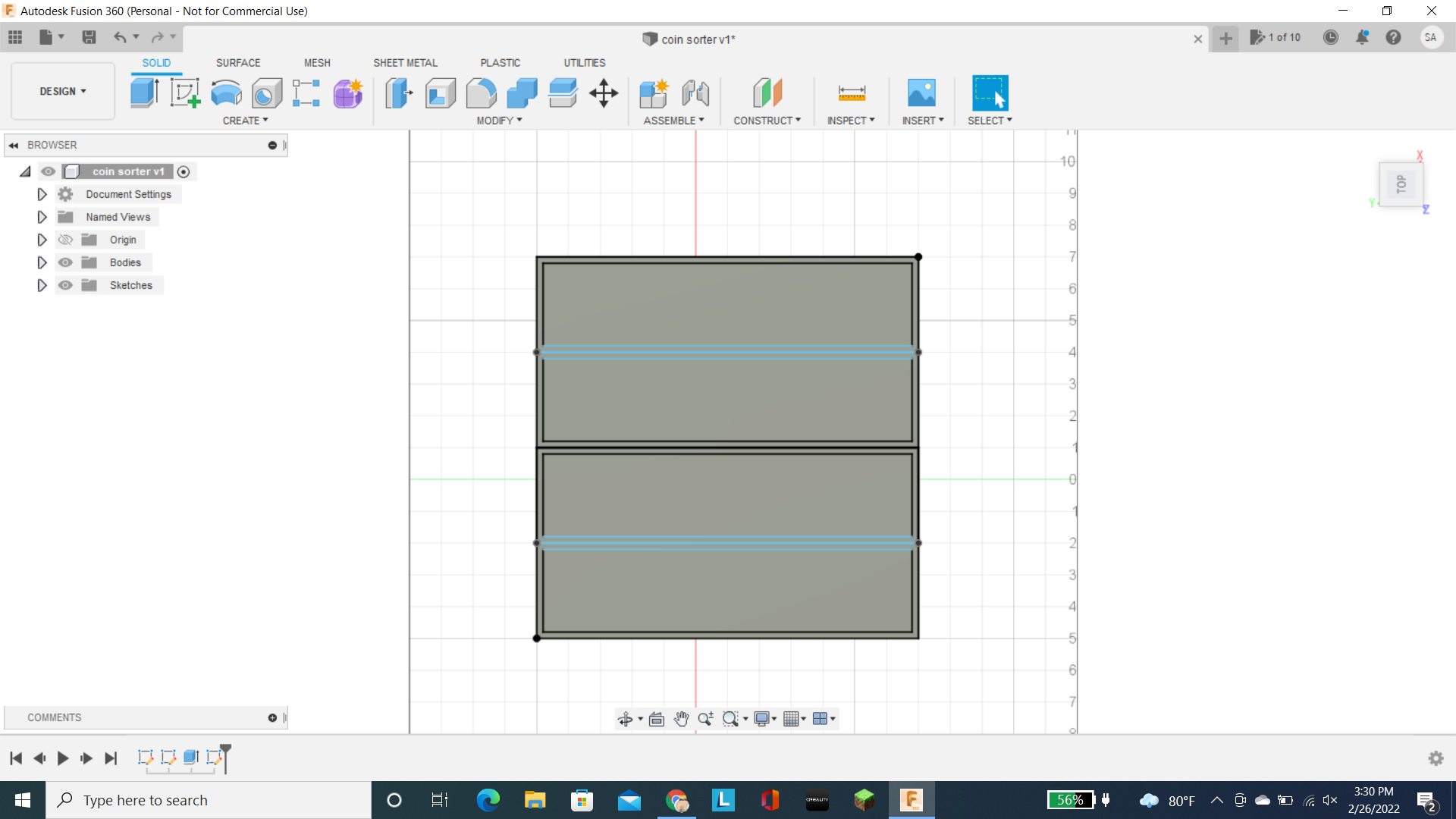
Task: Activate the Pan tool in navigation bar
Action: [681, 718]
